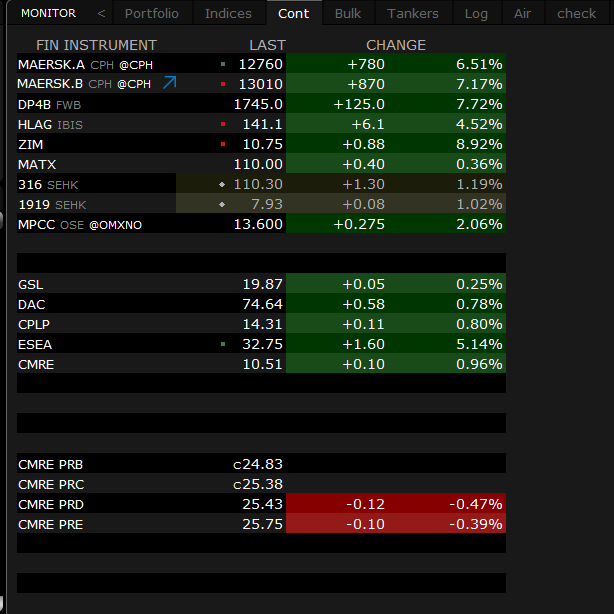Select the CMRE PRE row
Image resolution: width=614 pixels, height=614 pixels.
(261, 524)
